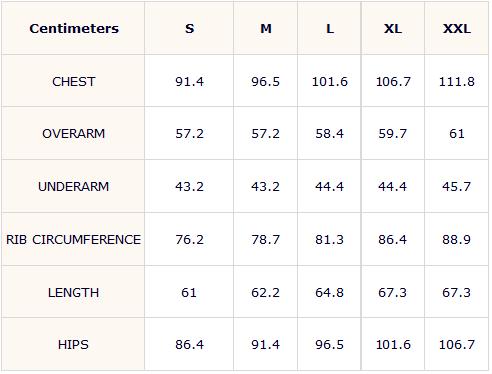This screenshot has width=492, height=374.
Task: Click the Centimeters header cell
Action: pyautogui.click(x=74, y=29)
